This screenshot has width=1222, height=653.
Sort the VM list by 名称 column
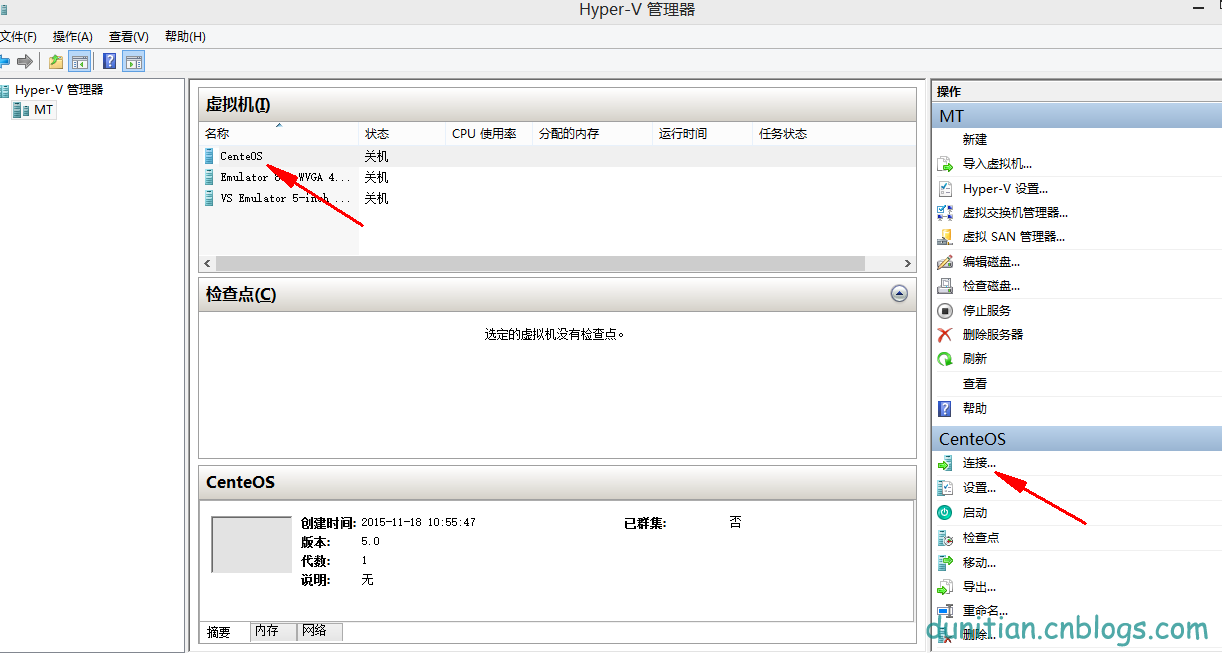point(278,134)
